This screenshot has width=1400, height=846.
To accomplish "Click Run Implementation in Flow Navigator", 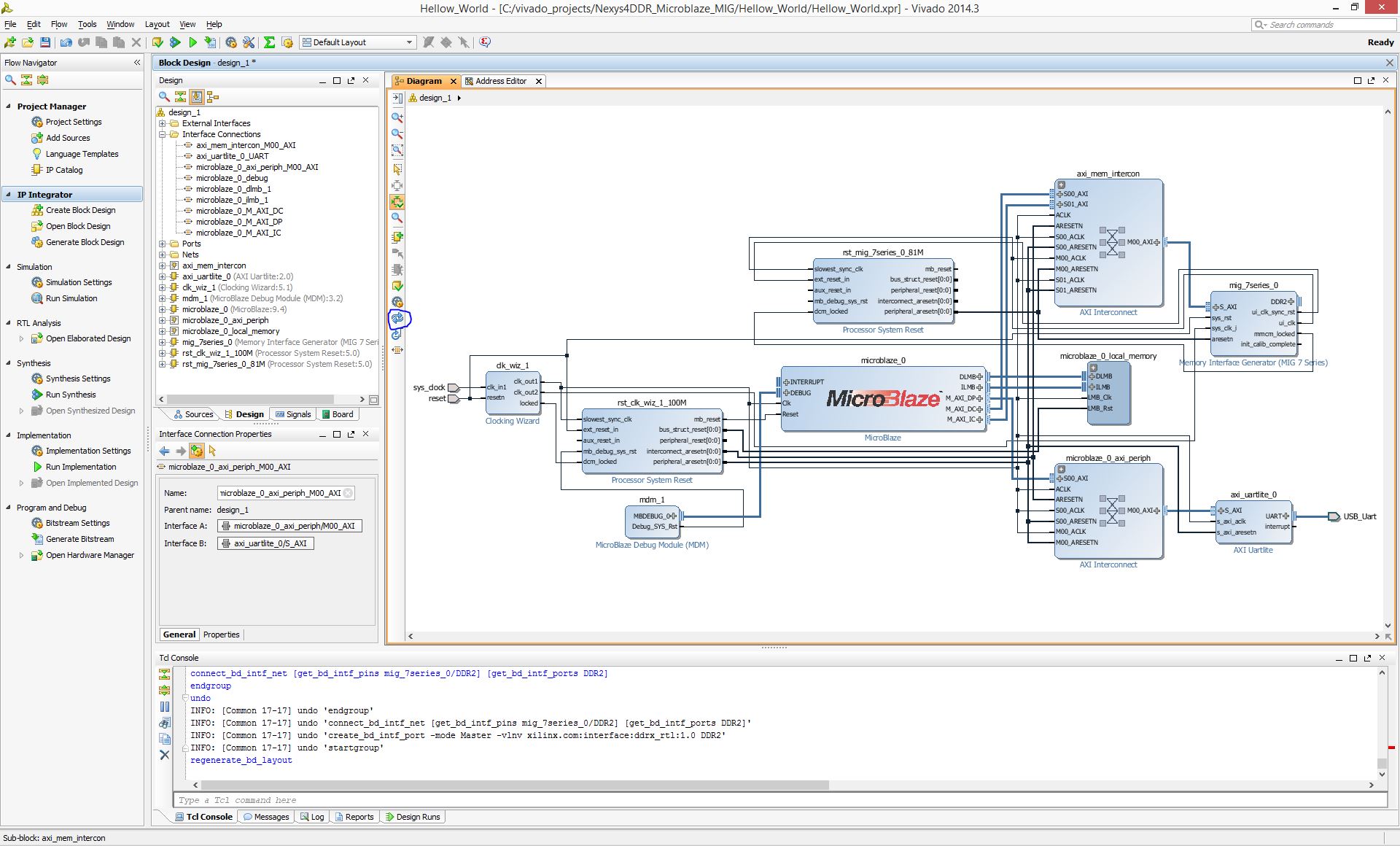I will [81, 467].
